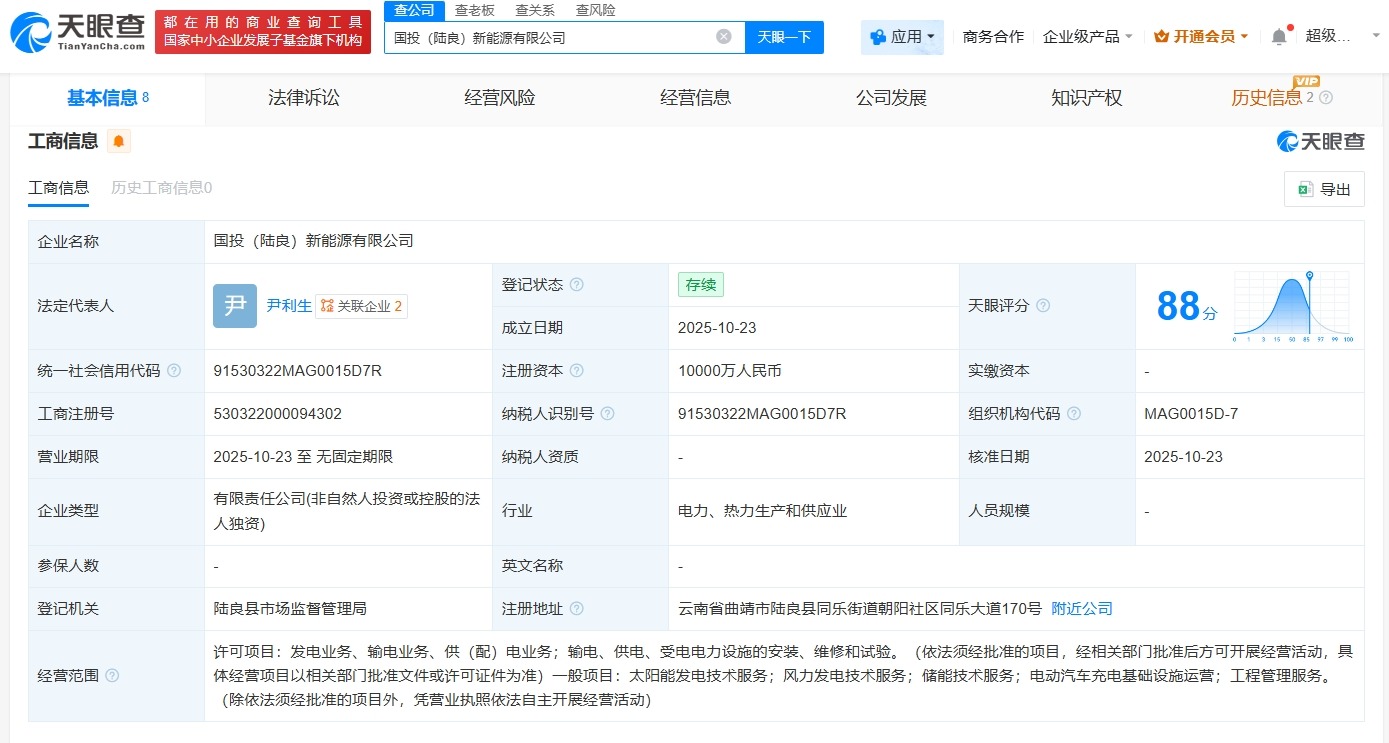This screenshot has height=743, width=1389.
Task: Click the help icon beside 注册资本
Action: pyautogui.click(x=575, y=369)
